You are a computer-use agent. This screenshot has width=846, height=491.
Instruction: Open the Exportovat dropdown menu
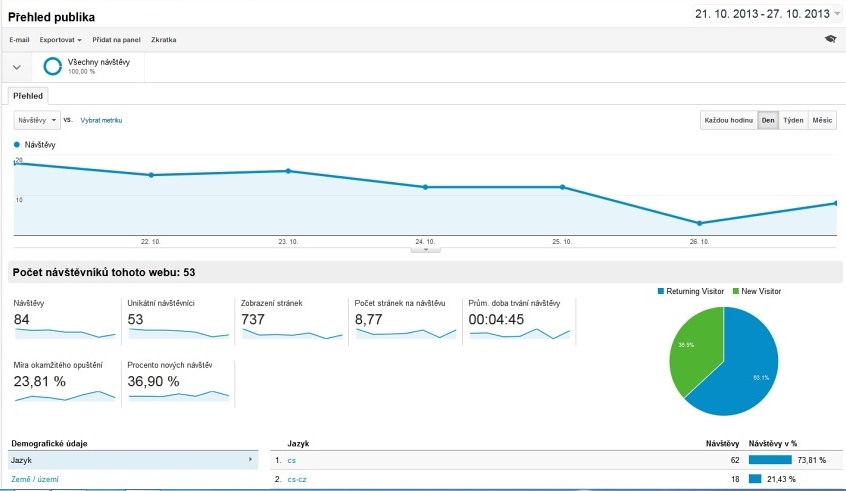coord(60,40)
